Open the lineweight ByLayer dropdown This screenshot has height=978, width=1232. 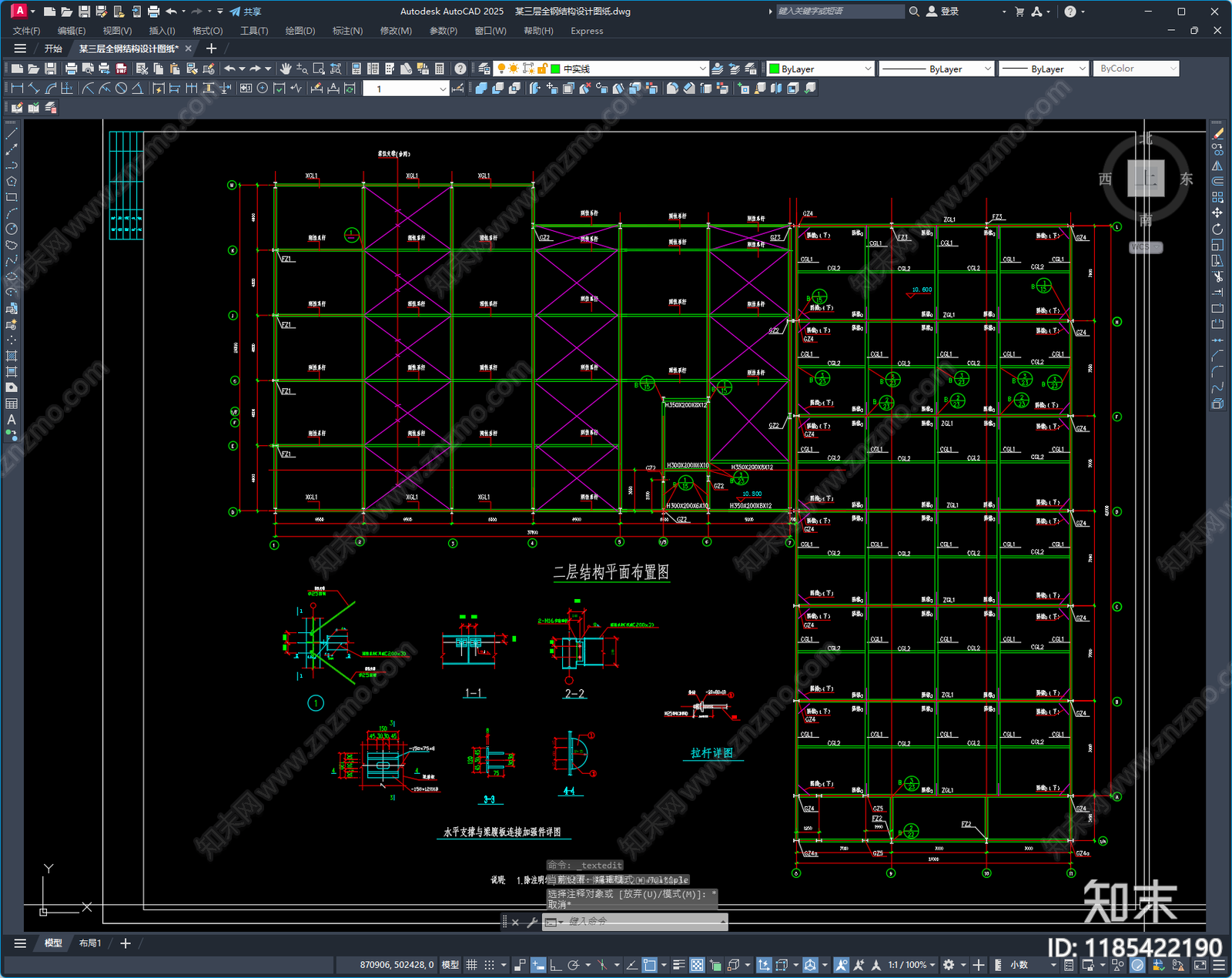point(1043,69)
